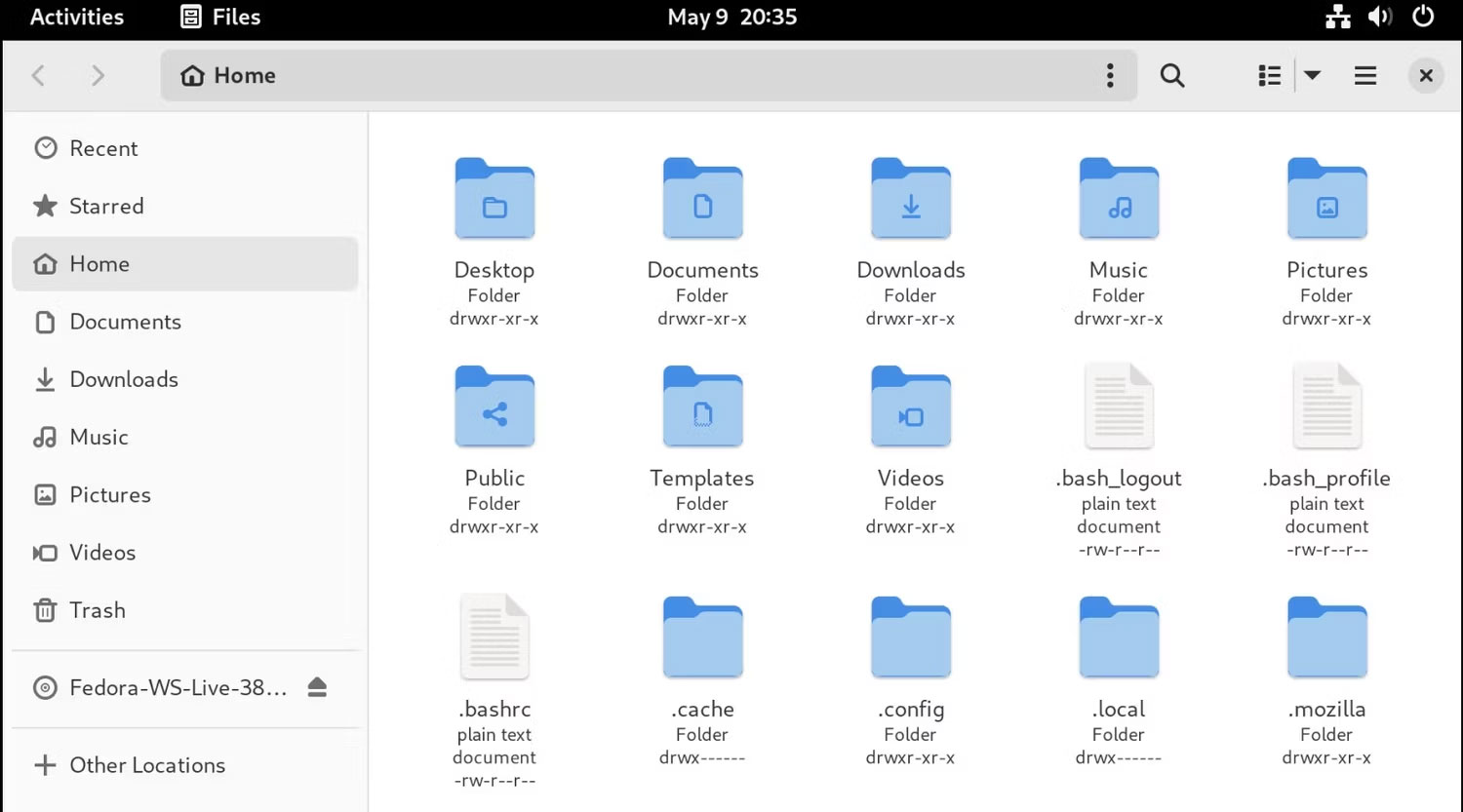The width and height of the screenshot is (1463, 812).
Task: Open Documents in the sidebar
Action: click(x=185, y=322)
